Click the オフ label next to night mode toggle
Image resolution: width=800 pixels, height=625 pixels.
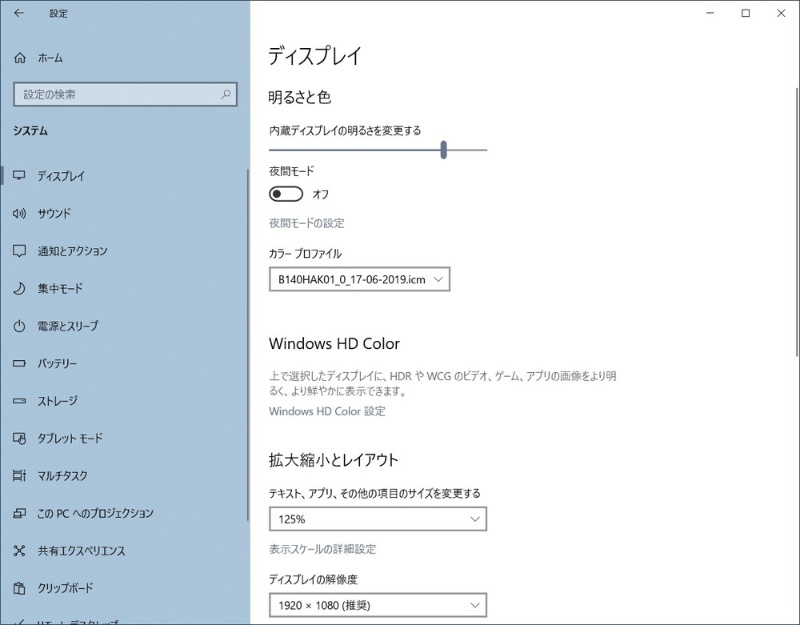[x=320, y=194]
